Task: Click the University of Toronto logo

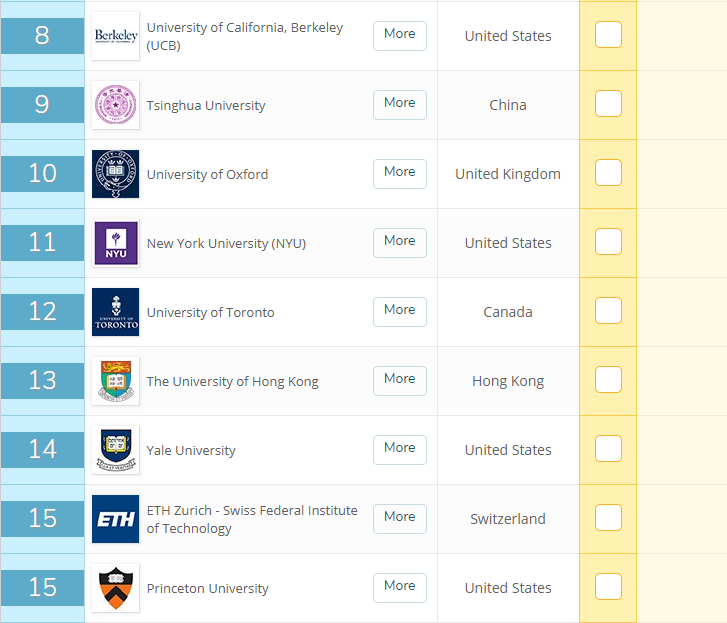Action: pyautogui.click(x=115, y=312)
